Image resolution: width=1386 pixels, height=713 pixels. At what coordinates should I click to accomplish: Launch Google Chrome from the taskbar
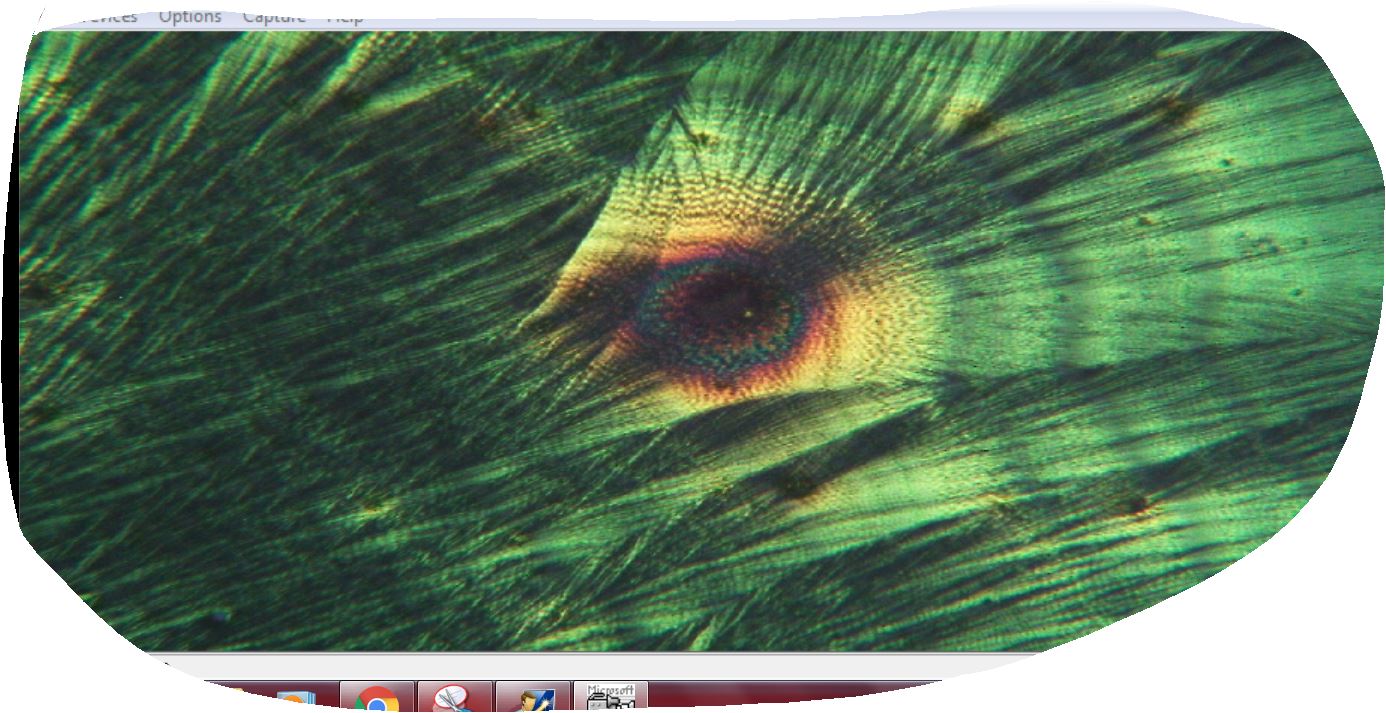click(377, 699)
